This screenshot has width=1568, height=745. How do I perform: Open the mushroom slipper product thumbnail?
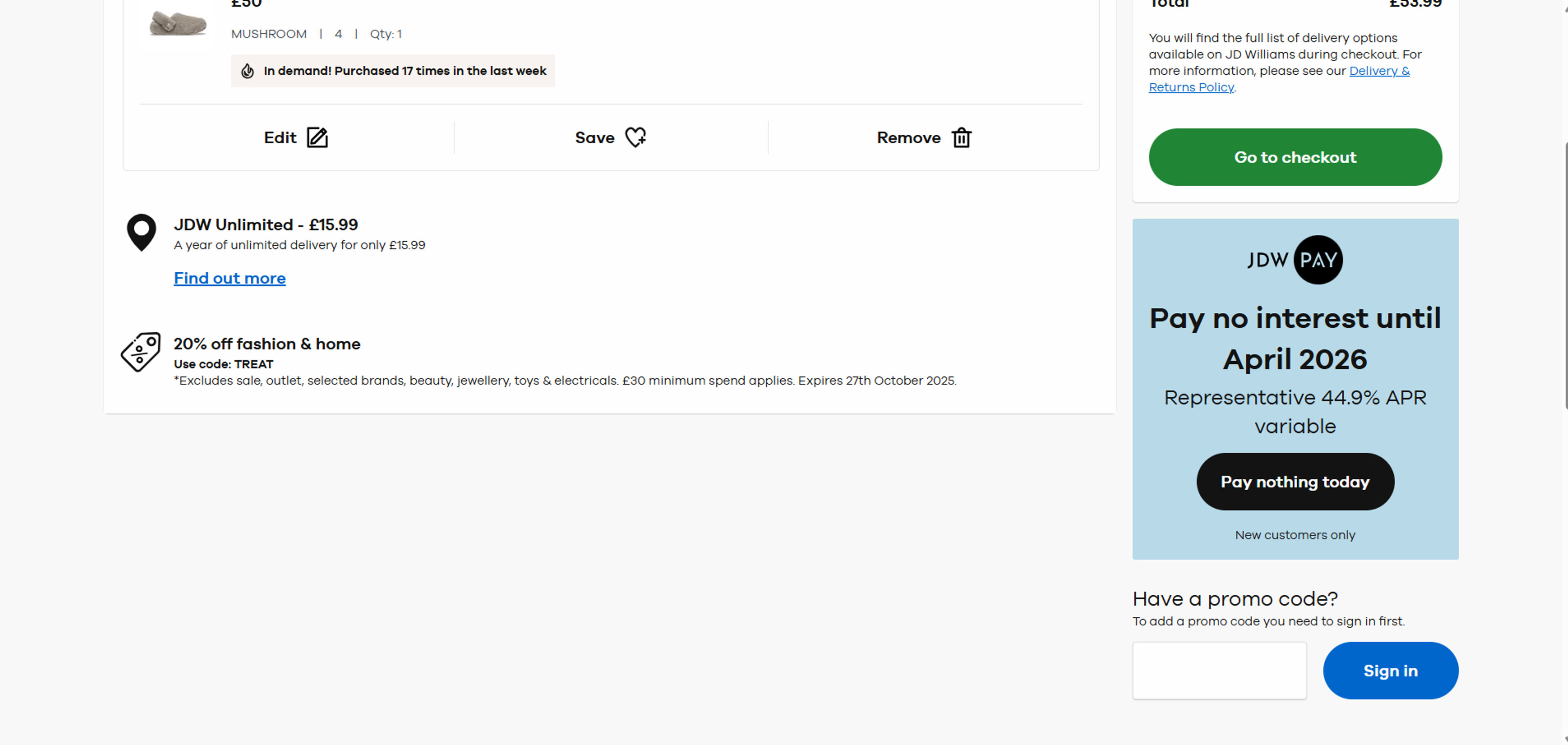click(178, 24)
